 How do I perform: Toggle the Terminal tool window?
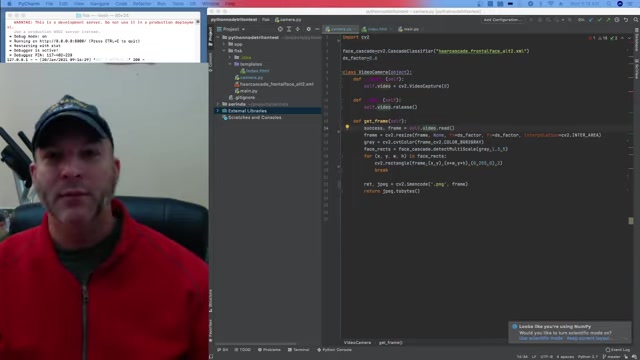(x=298, y=350)
